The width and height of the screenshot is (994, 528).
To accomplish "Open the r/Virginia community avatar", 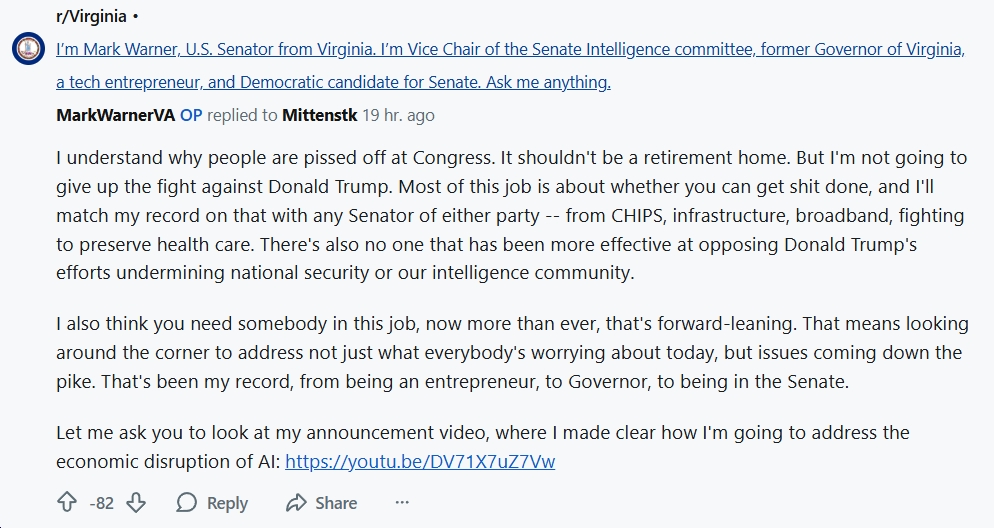I will (27, 49).
